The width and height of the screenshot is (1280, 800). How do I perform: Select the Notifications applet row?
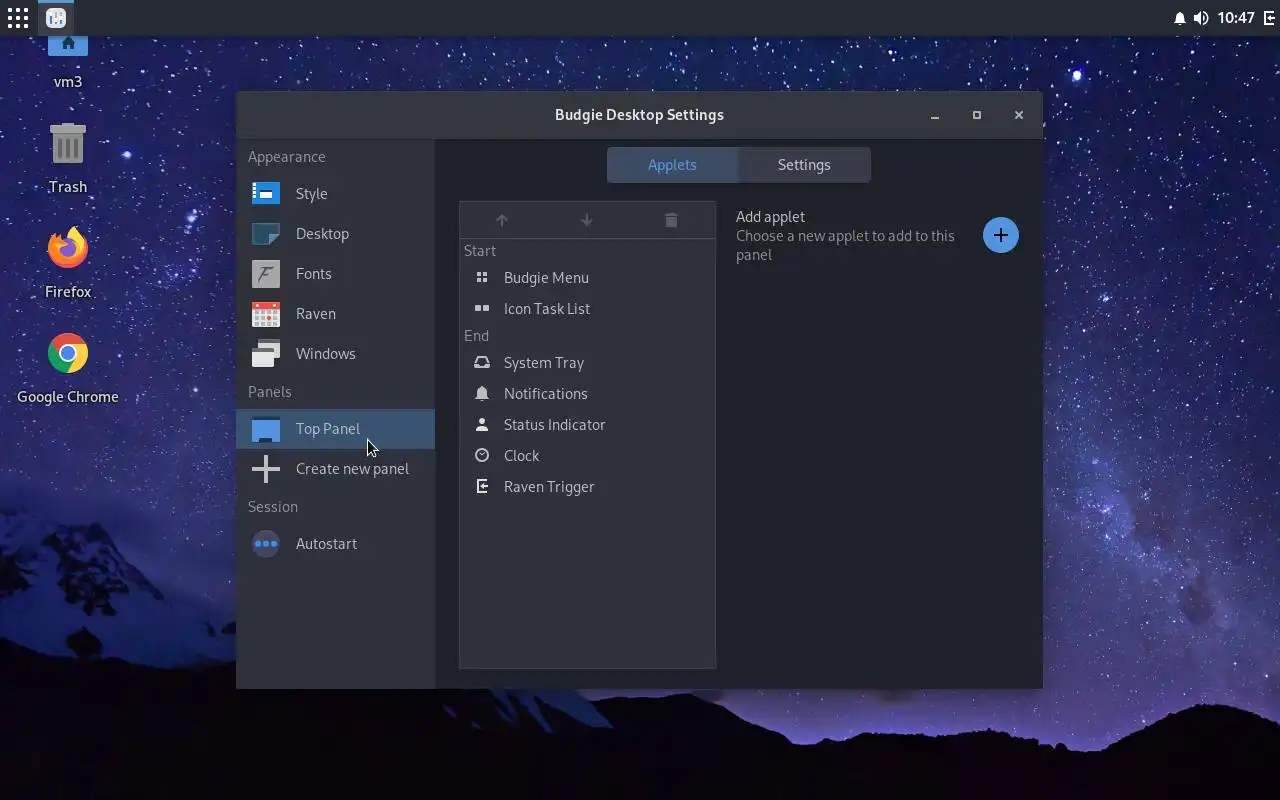[587, 394]
